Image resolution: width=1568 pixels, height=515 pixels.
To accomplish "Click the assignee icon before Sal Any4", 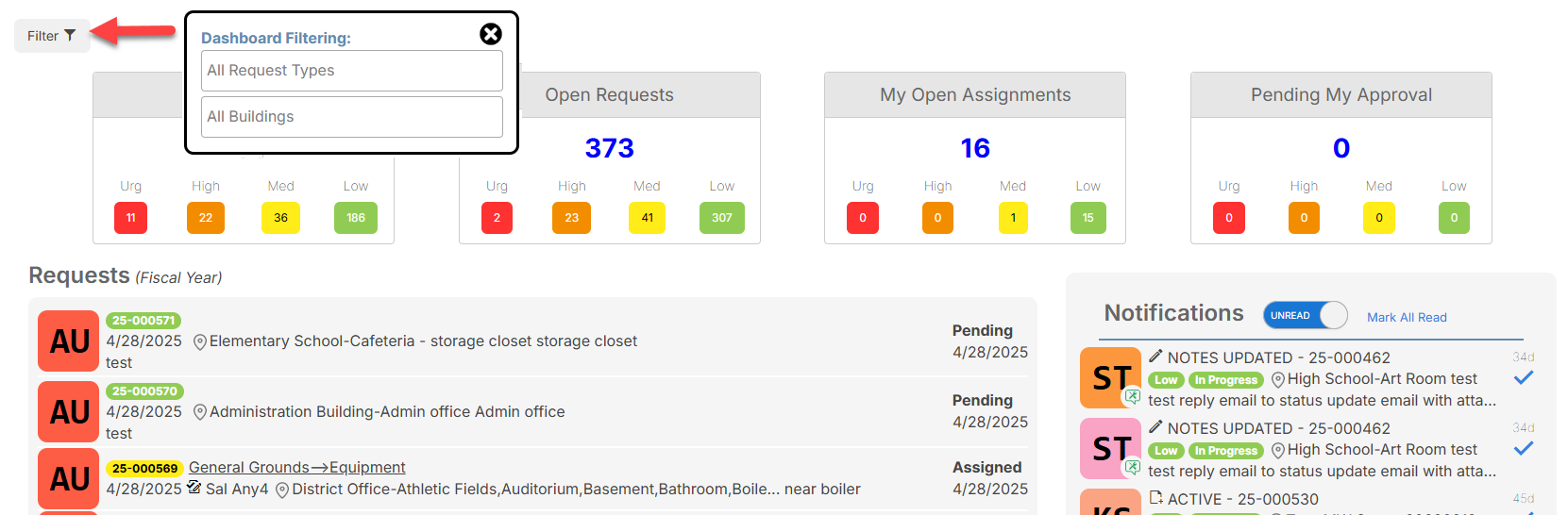I will click(x=194, y=488).
